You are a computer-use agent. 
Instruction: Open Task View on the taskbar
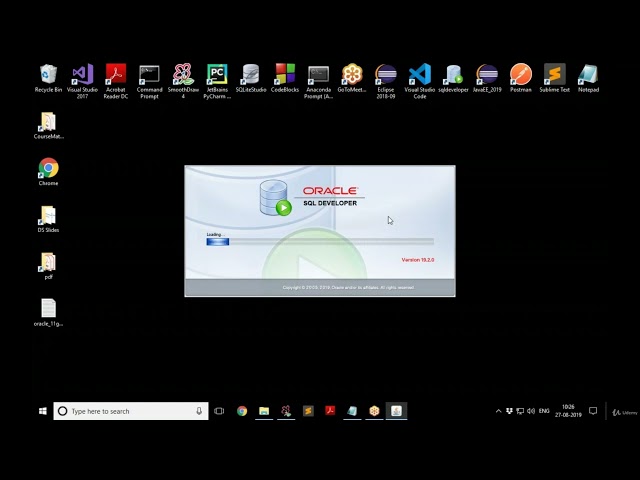click(219, 411)
